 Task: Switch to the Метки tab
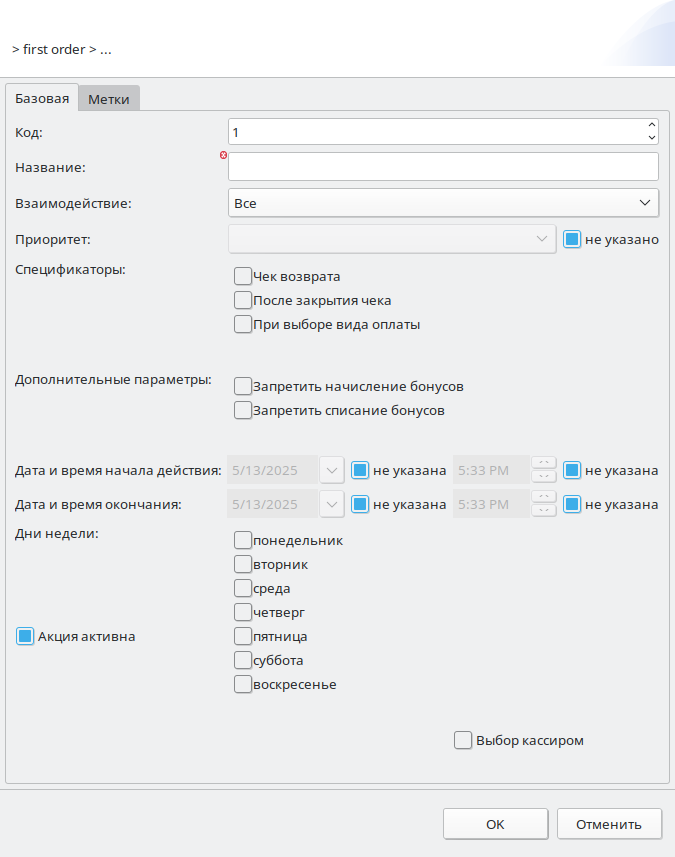click(109, 99)
